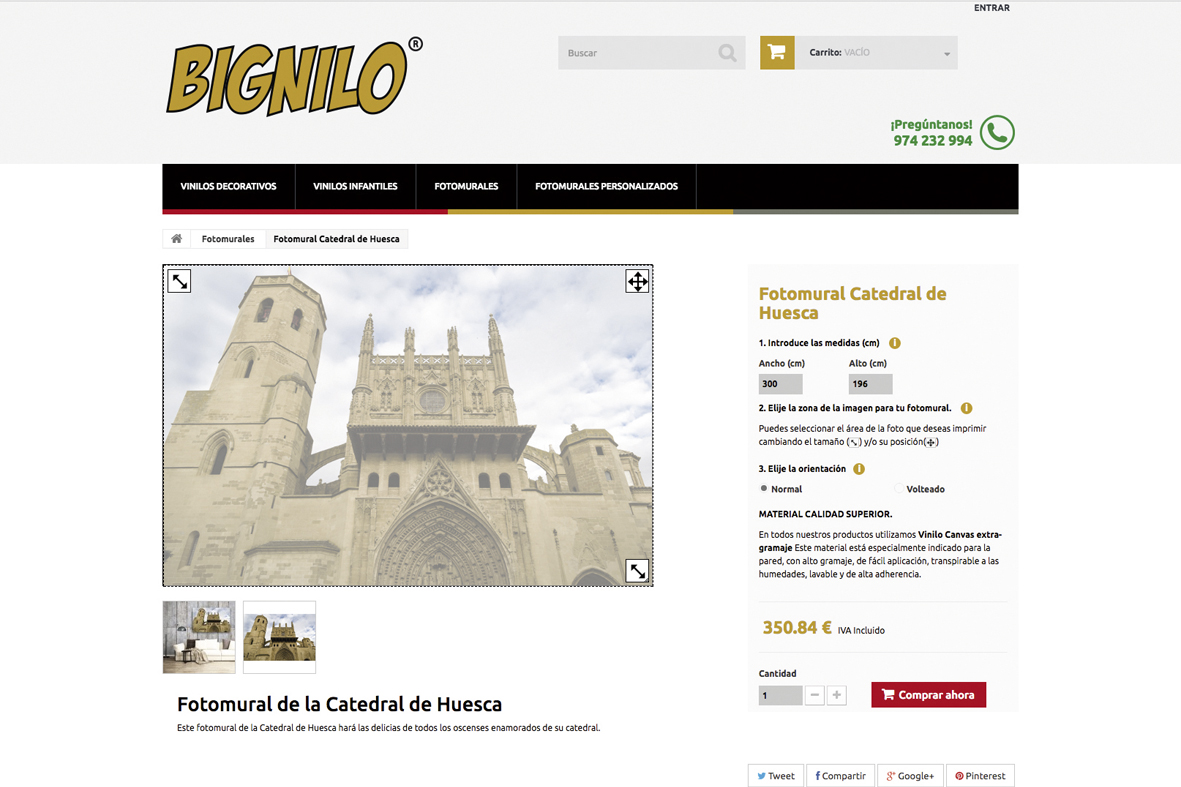Click the move crop area icon
The width and height of the screenshot is (1181, 787).
pyautogui.click(x=637, y=281)
